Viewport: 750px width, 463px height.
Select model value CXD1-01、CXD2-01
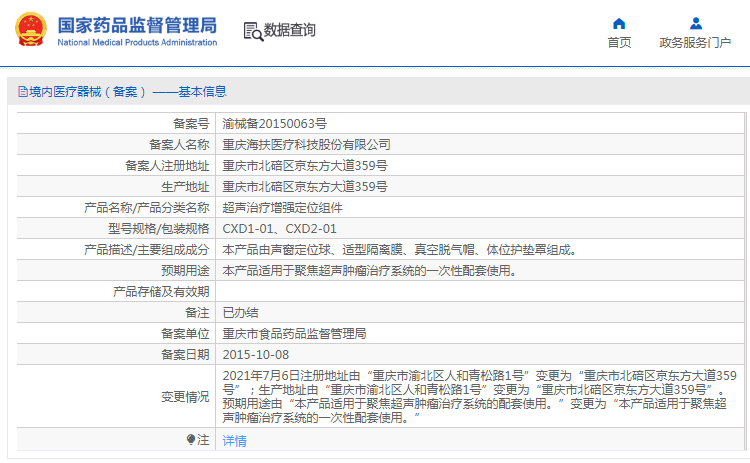(279, 229)
